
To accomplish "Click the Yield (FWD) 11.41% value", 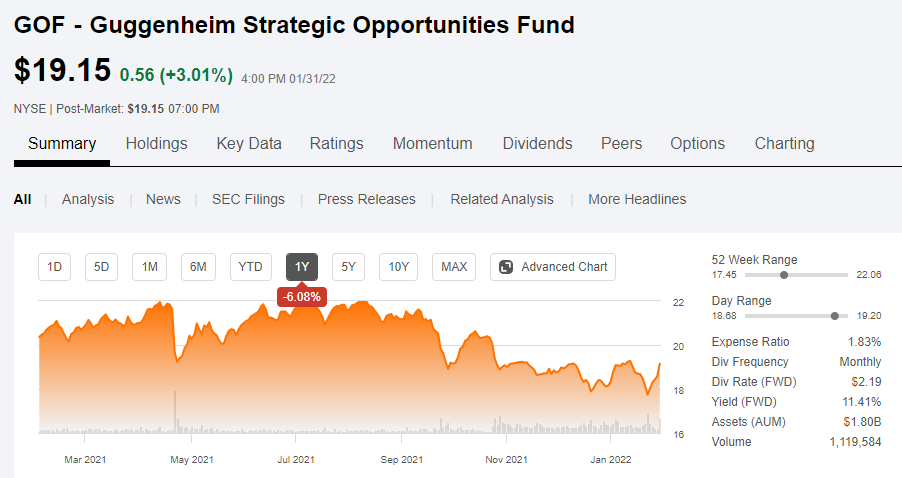I will [x=862, y=402].
